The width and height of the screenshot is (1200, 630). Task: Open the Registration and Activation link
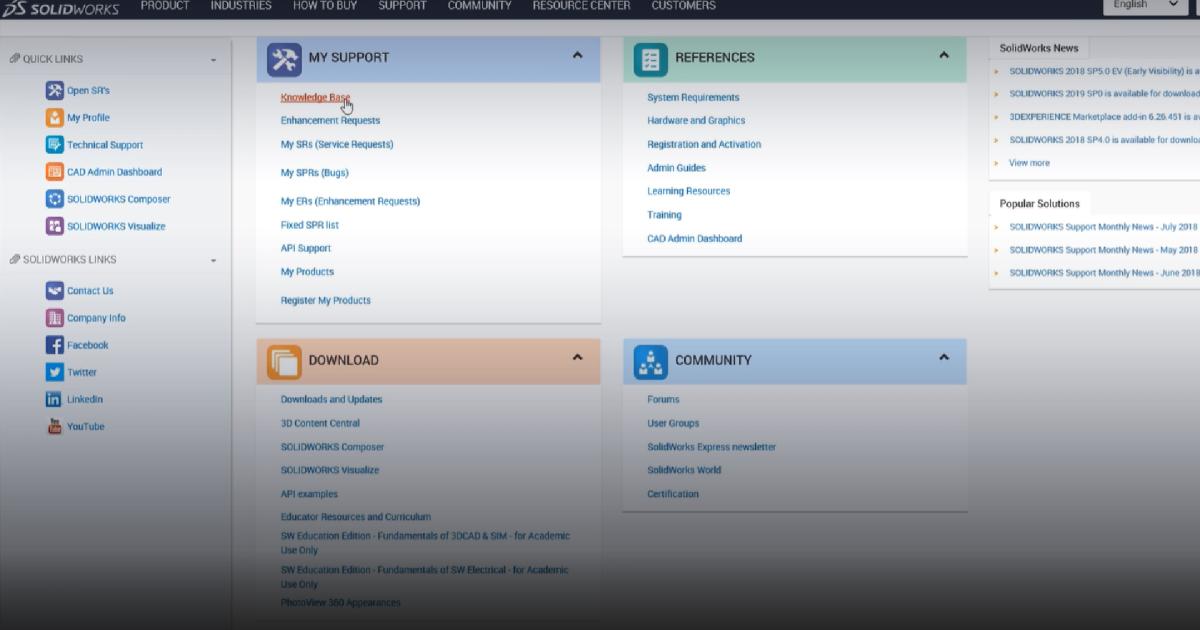click(704, 144)
